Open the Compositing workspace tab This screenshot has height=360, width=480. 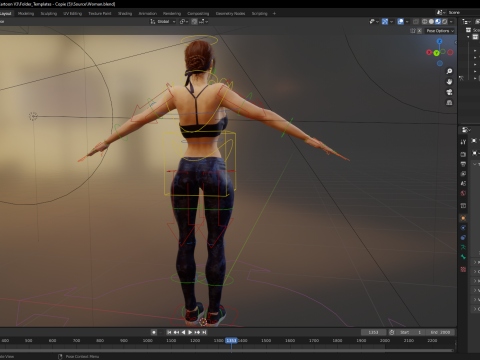point(198,14)
